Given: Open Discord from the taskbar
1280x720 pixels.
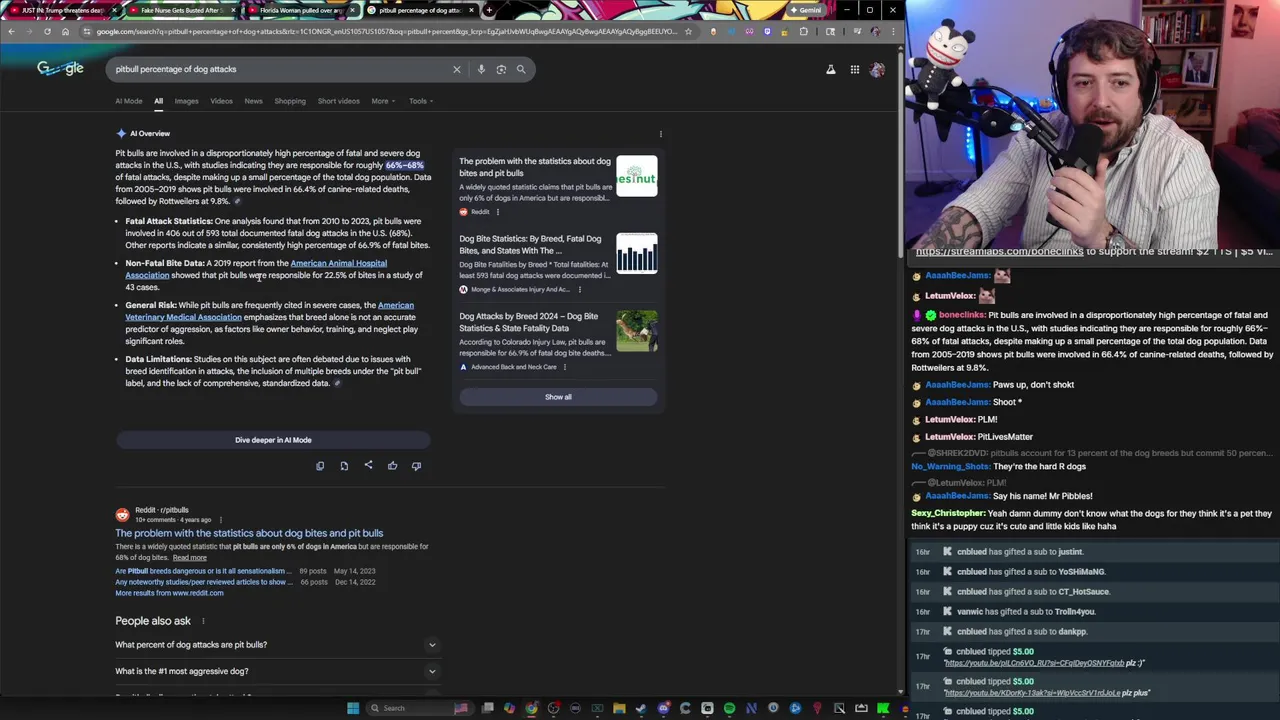Looking at the screenshot, I should 663,708.
